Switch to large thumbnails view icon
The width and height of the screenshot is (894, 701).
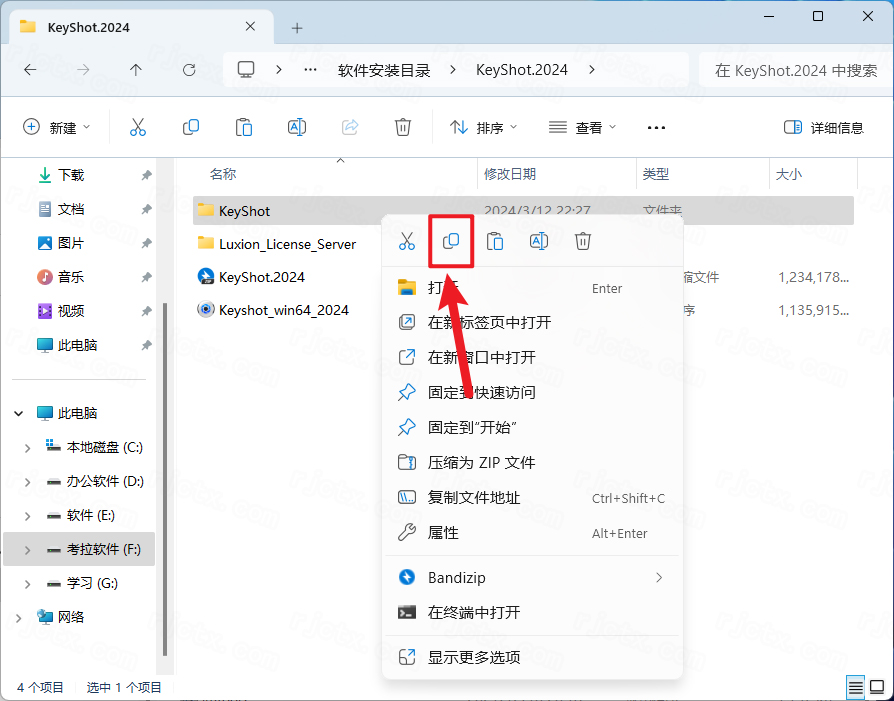pos(877,688)
